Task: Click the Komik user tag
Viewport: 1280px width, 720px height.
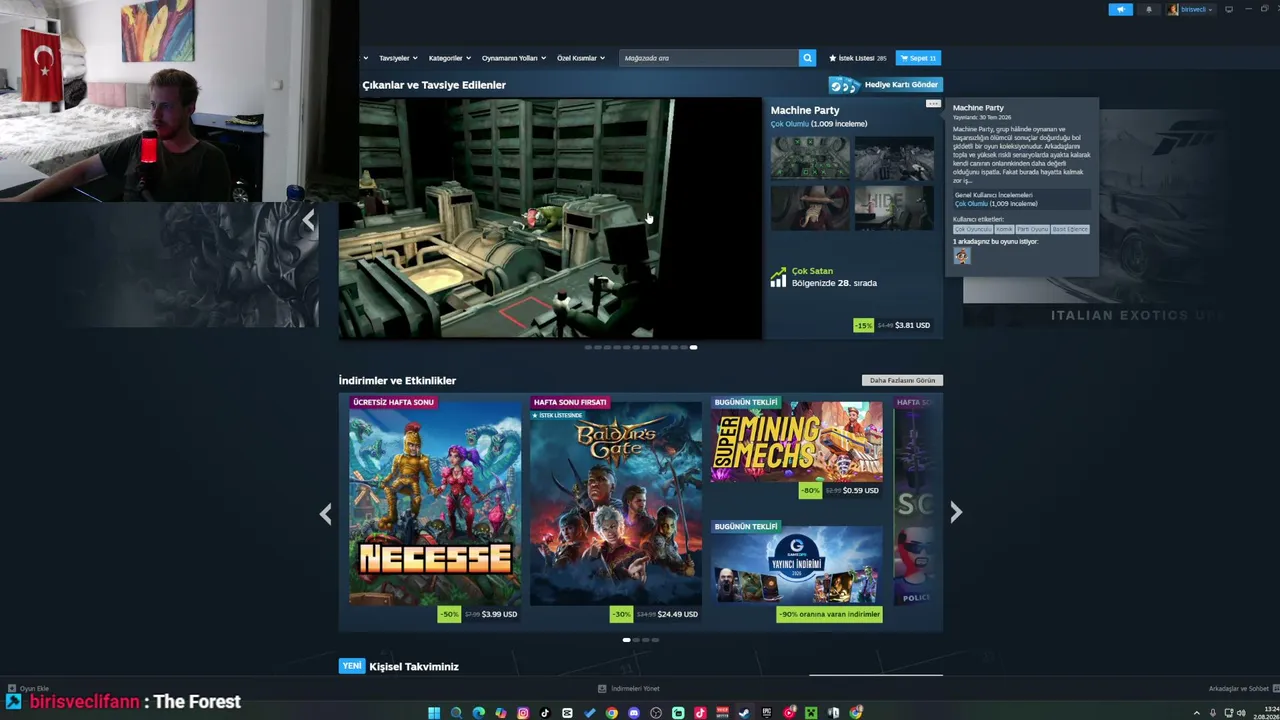Action: pyautogui.click(x=1004, y=229)
